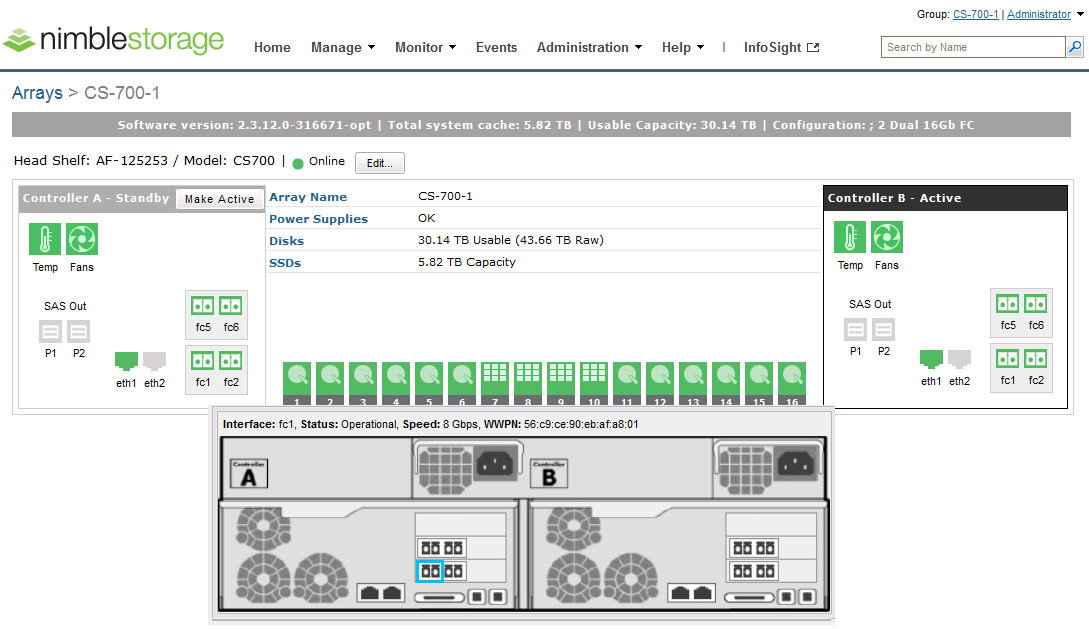Select Controller A fc5 port icon
1089x629 pixels.
point(203,305)
